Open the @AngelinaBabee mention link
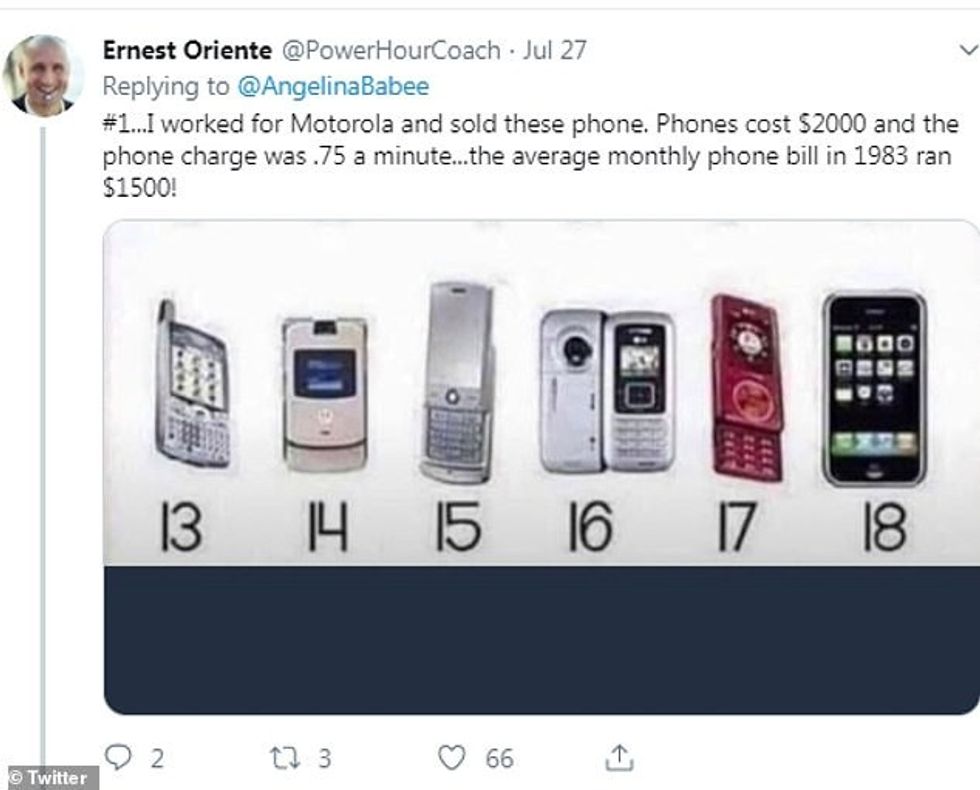 coord(333,87)
